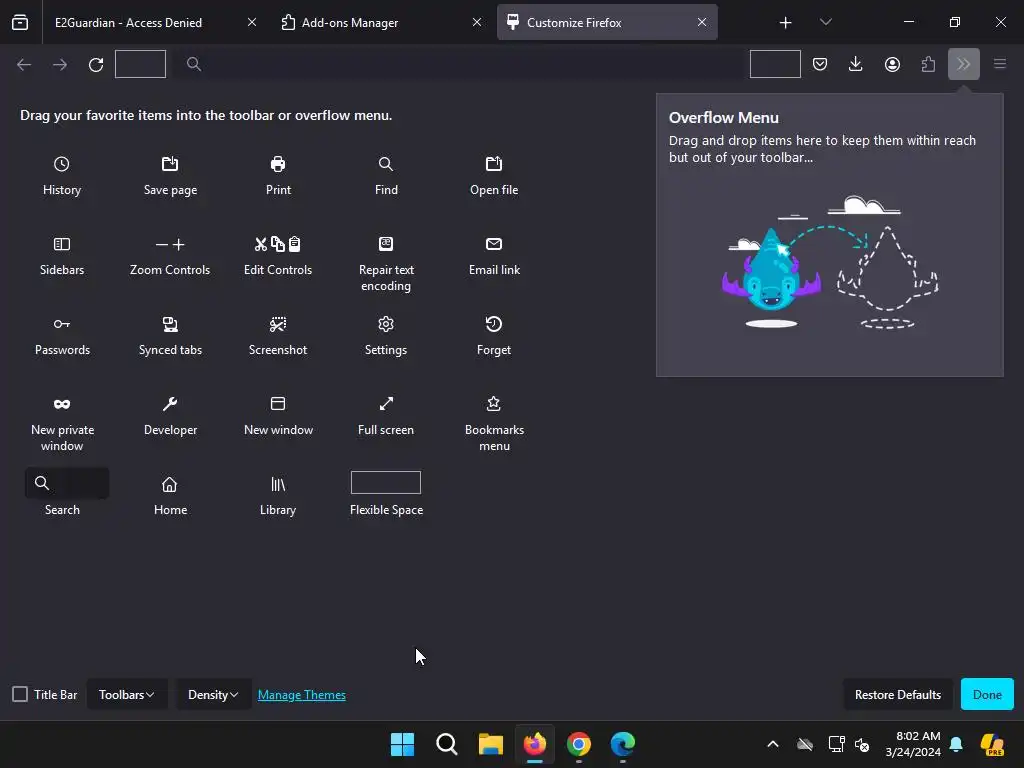The width and height of the screenshot is (1024, 768).
Task: Enable the Title Bar checkbox
Action: [x=20, y=694]
